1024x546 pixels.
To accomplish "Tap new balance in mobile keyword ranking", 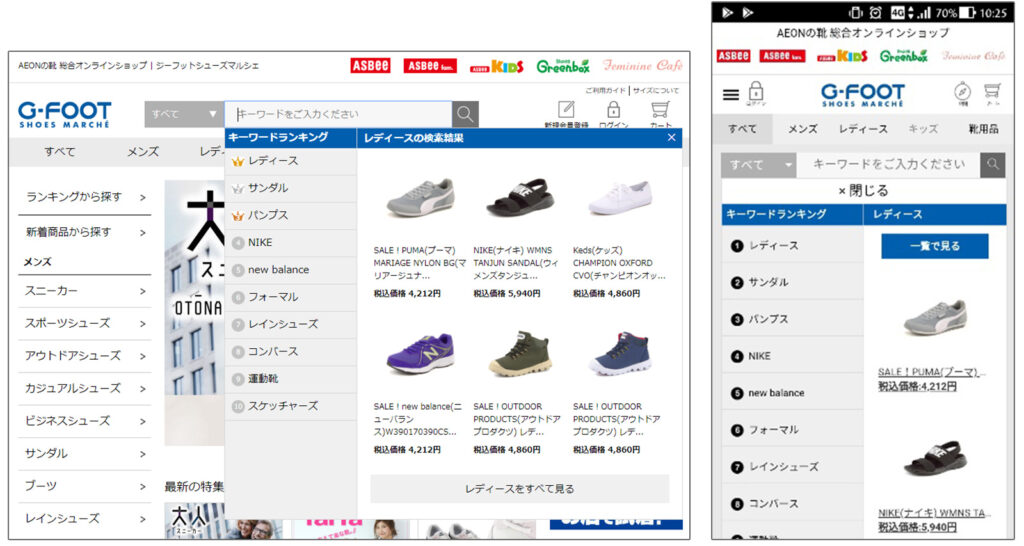I will 792,393.
